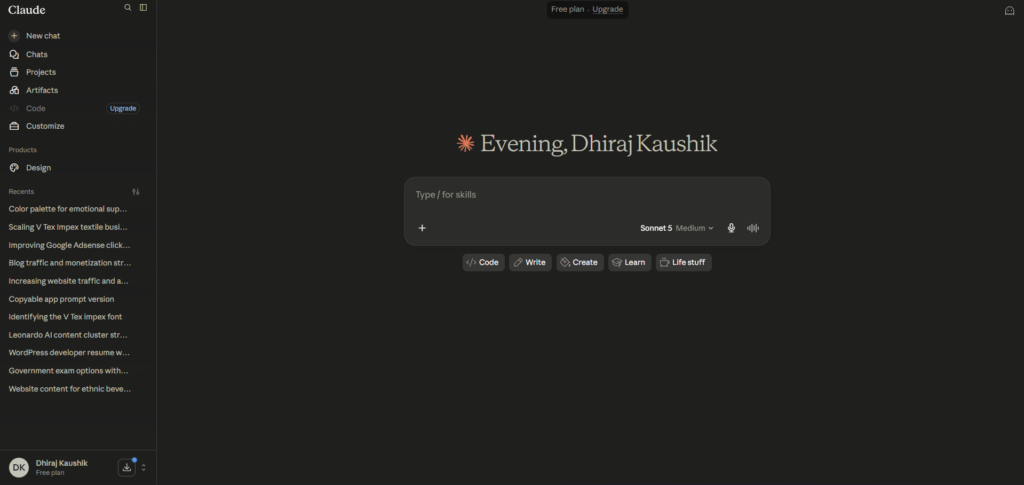The width and height of the screenshot is (1024, 485).
Task: Open the Sonnet 5 model selector dropdown
Action: pos(677,228)
